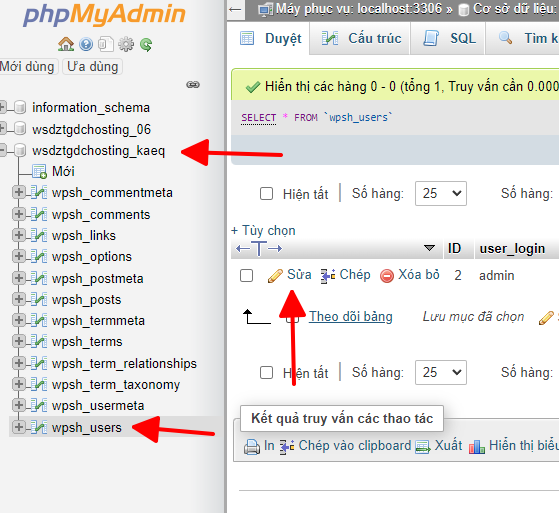This screenshot has height=513, width=559.
Task: Click the link chain icon in sidebar
Action: point(193,84)
